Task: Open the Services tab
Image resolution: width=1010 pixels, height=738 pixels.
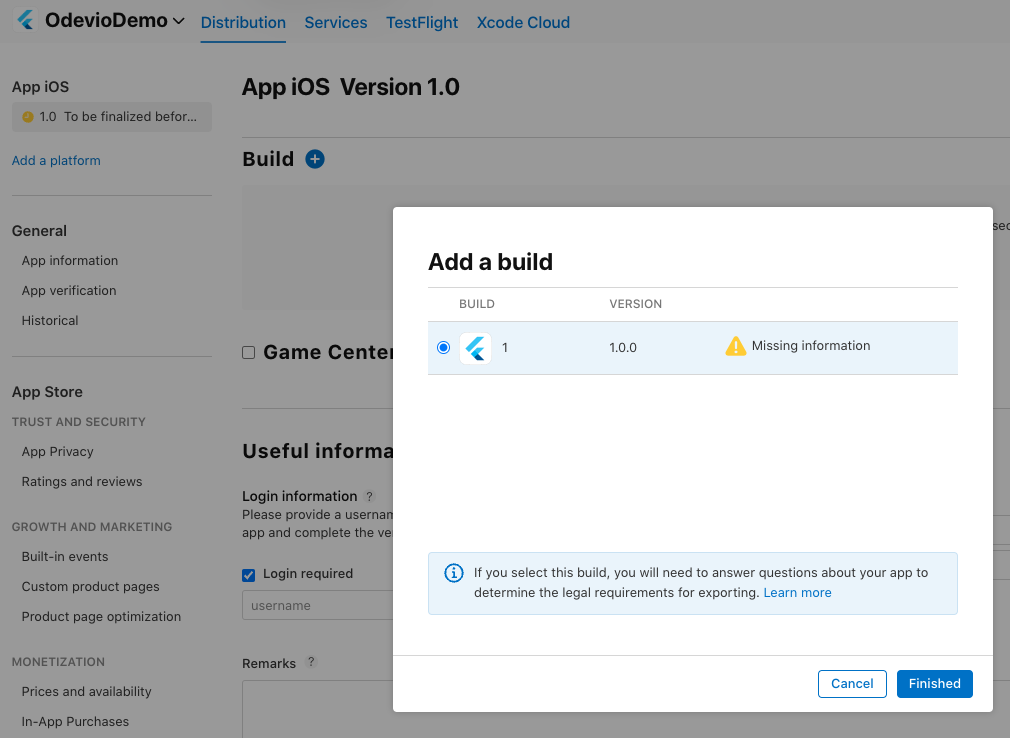Action: tap(336, 22)
